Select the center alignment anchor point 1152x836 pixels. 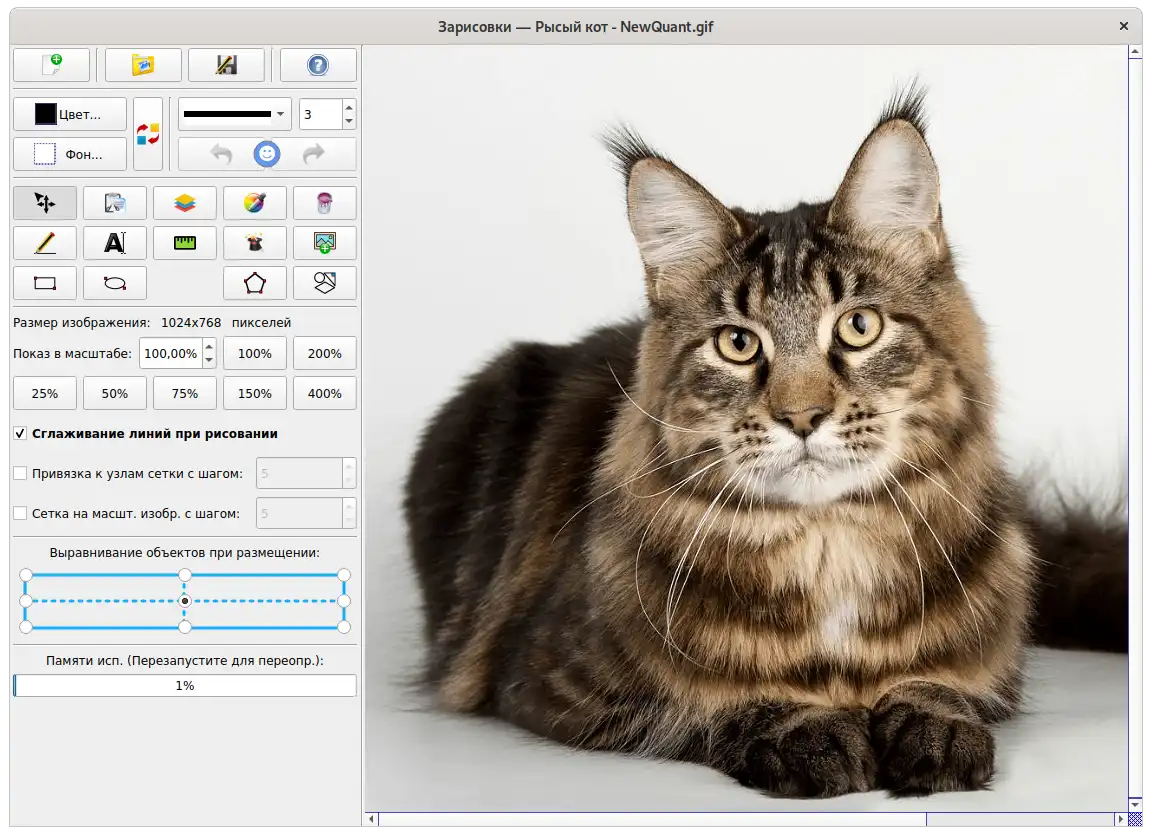click(x=184, y=601)
